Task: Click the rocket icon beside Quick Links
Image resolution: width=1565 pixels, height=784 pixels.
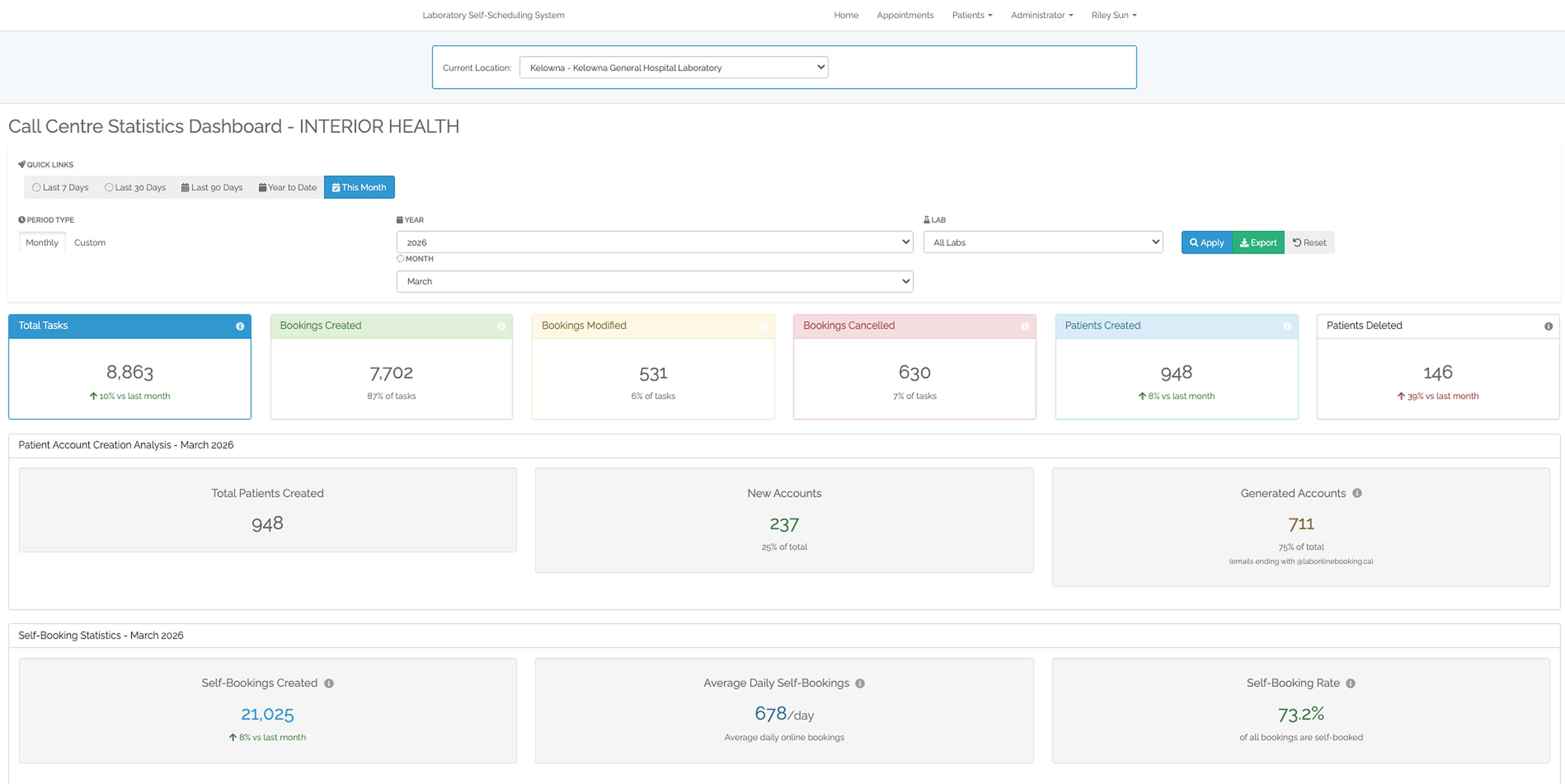Action: click(22, 165)
